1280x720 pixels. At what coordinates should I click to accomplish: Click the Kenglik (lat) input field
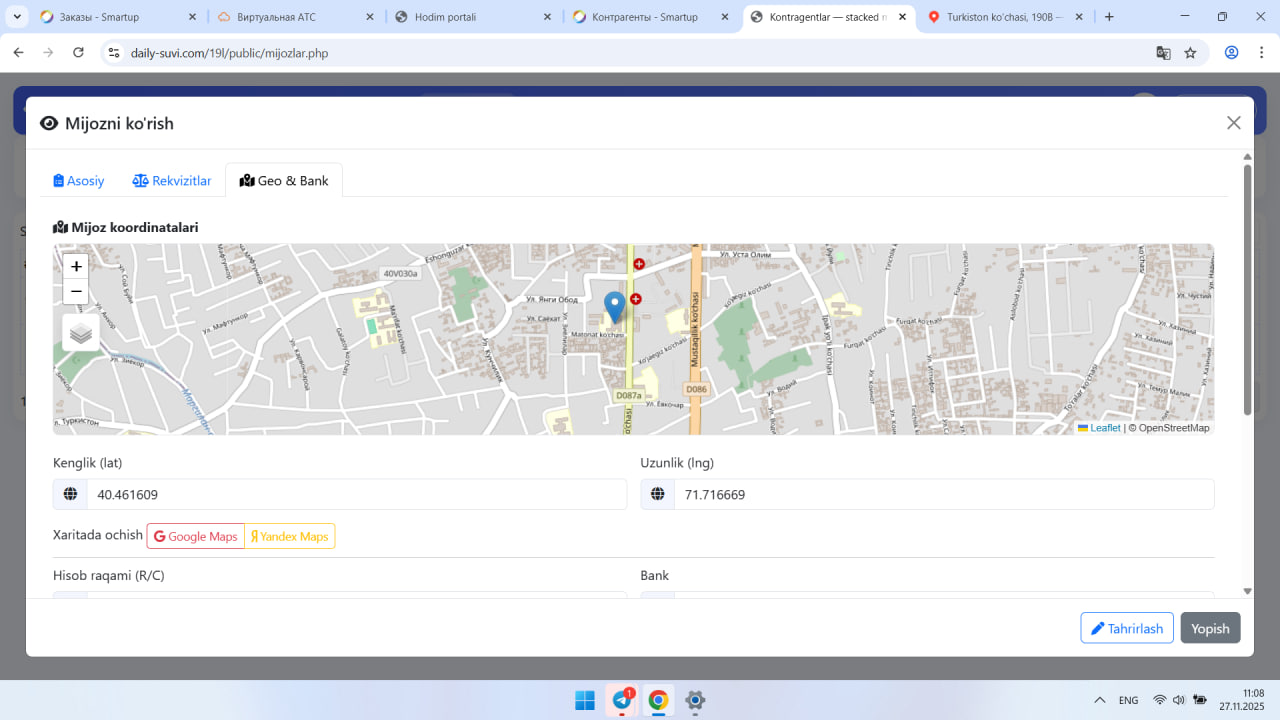point(356,494)
